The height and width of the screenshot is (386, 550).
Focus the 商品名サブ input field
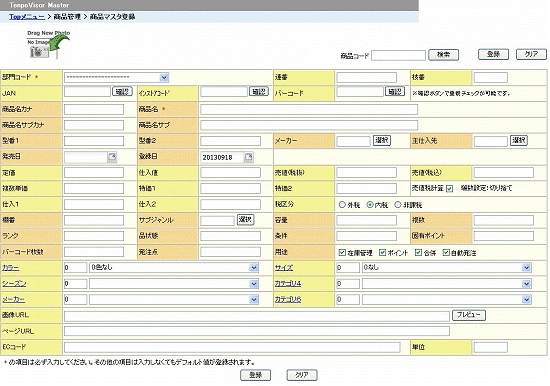309,125
